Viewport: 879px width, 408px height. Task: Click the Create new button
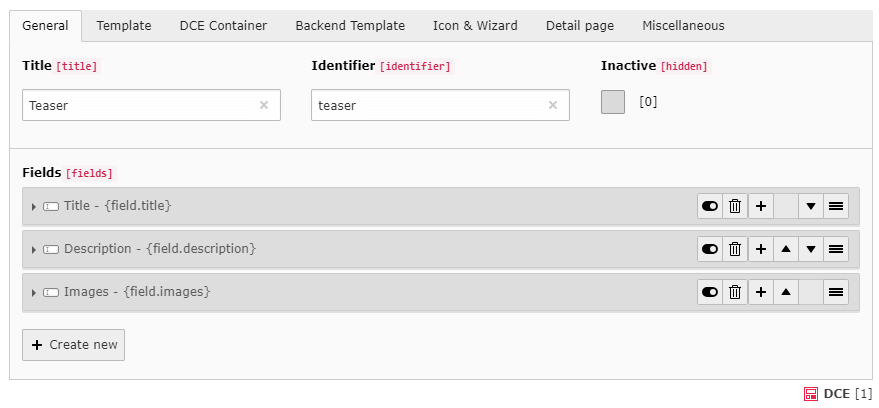pyautogui.click(x=74, y=345)
